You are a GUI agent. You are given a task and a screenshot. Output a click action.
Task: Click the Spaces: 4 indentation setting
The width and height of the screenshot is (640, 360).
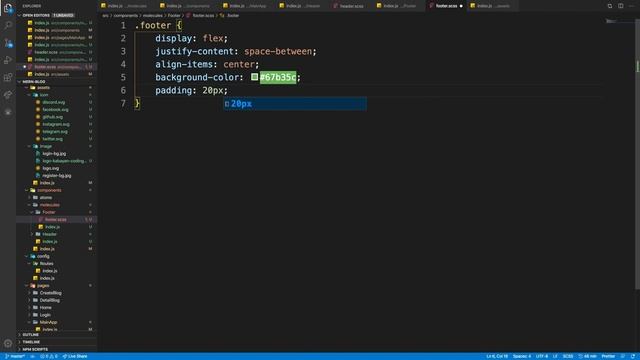(x=522, y=356)
